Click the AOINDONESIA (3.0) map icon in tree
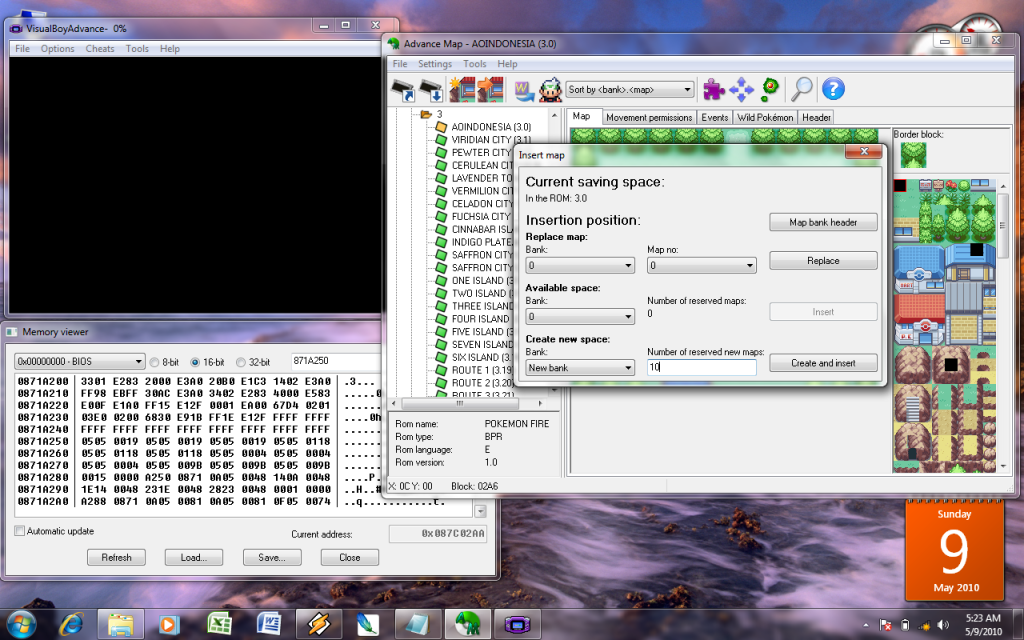1024x640 pixels. pyautogui.click(x=441, y=127)
